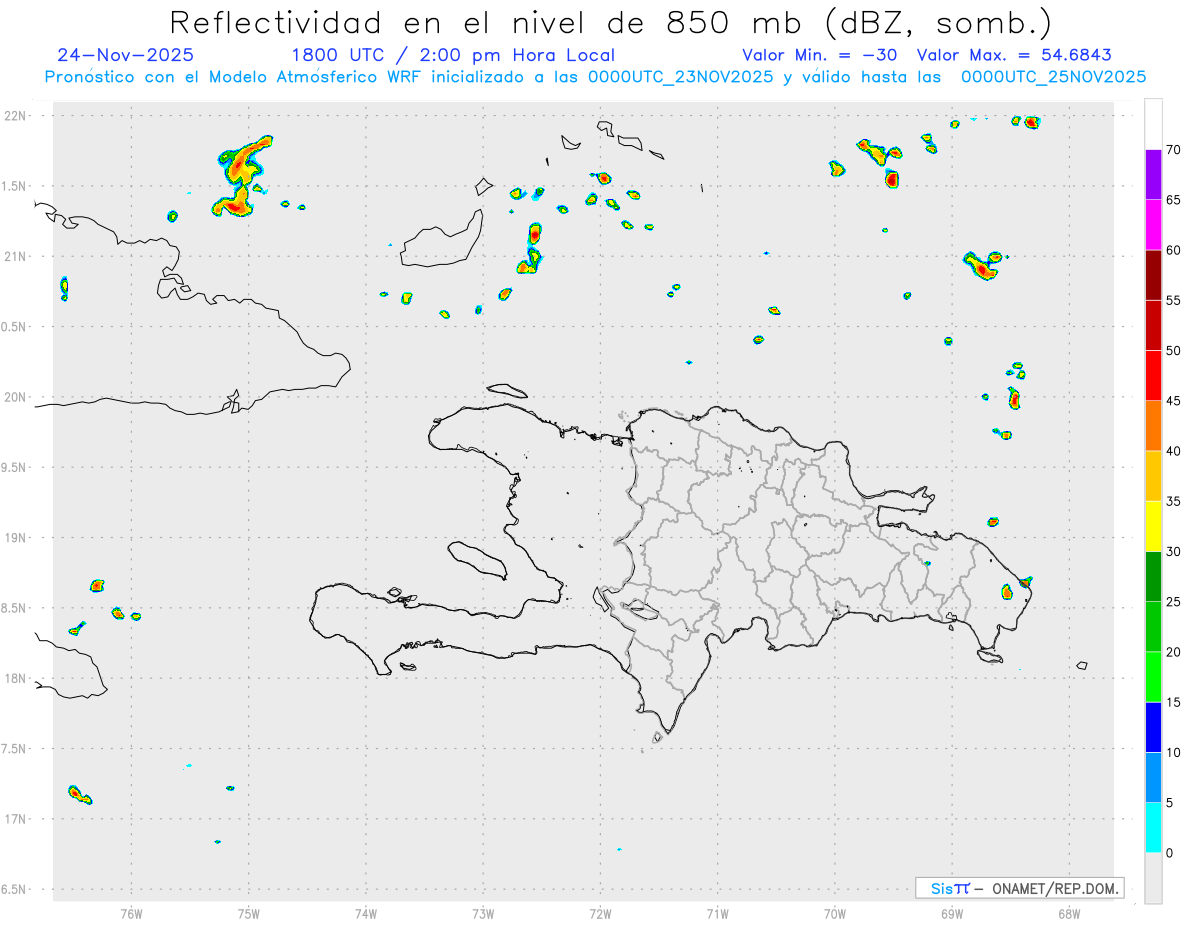Click the '19N' latitude label
This screenshot has width=1200, height=927.
point(16,538)
